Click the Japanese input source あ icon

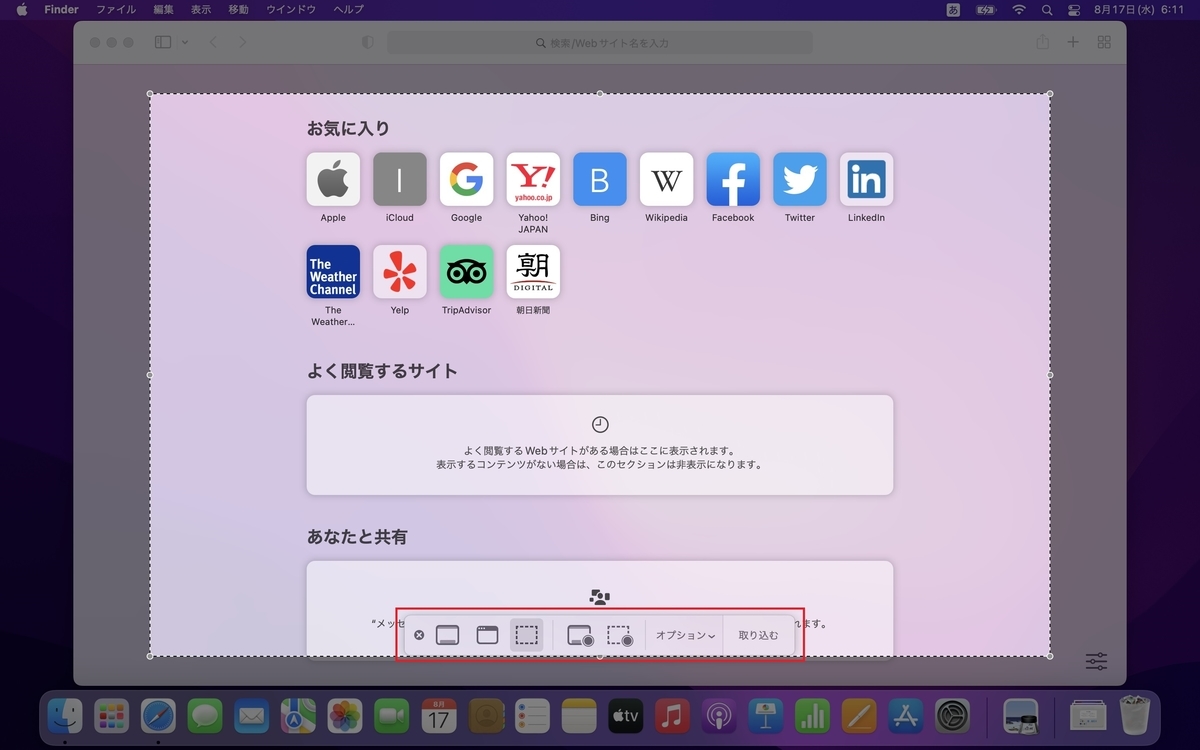(x=953, y=9)
